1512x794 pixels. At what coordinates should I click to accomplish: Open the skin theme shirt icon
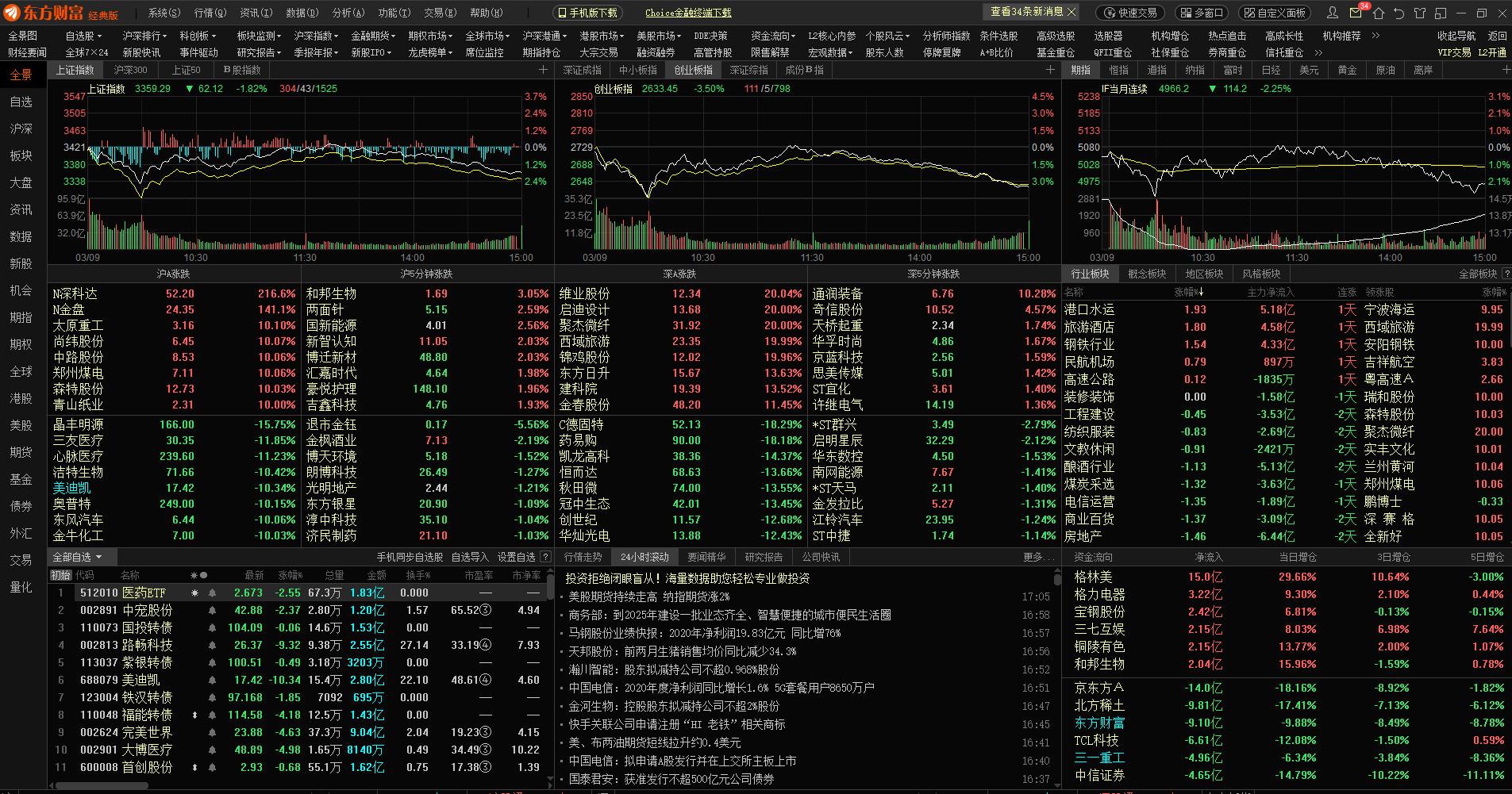coord(1419,13)
